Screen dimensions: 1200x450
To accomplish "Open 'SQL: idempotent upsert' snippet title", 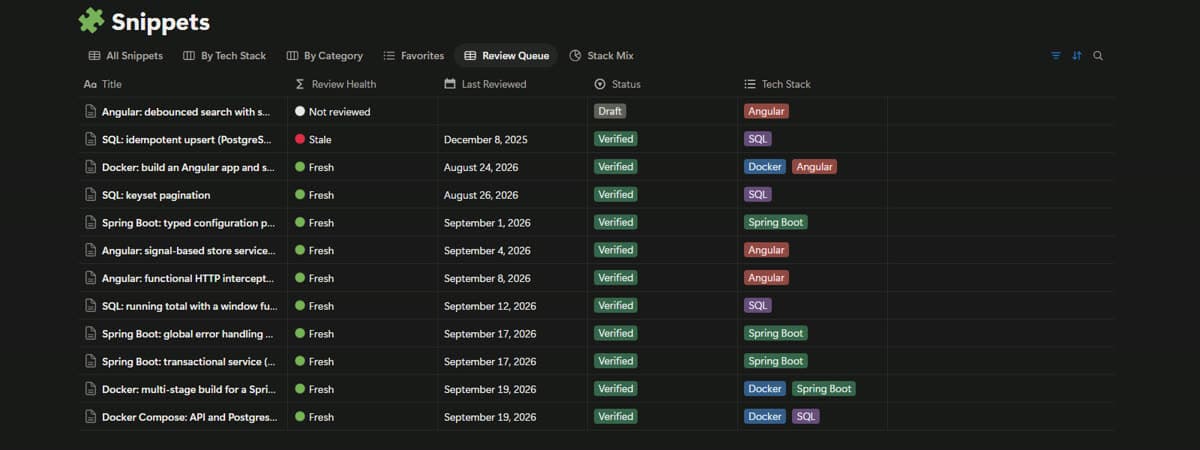I will pyautogui.click(x=187, y=140).
